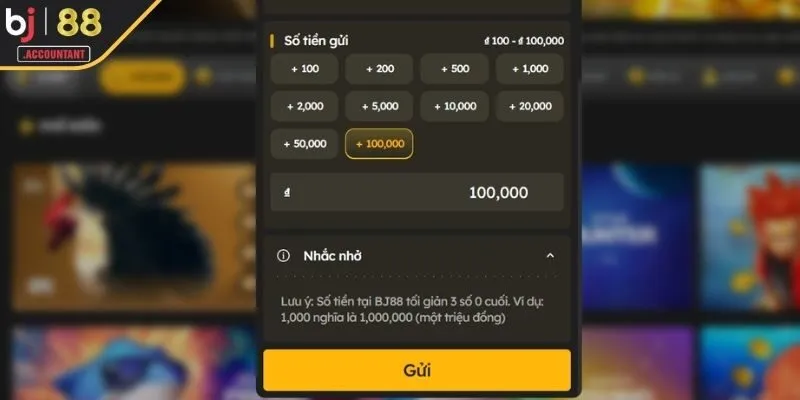
Task: Click the BJ88 logo
Action: point(53,23)
